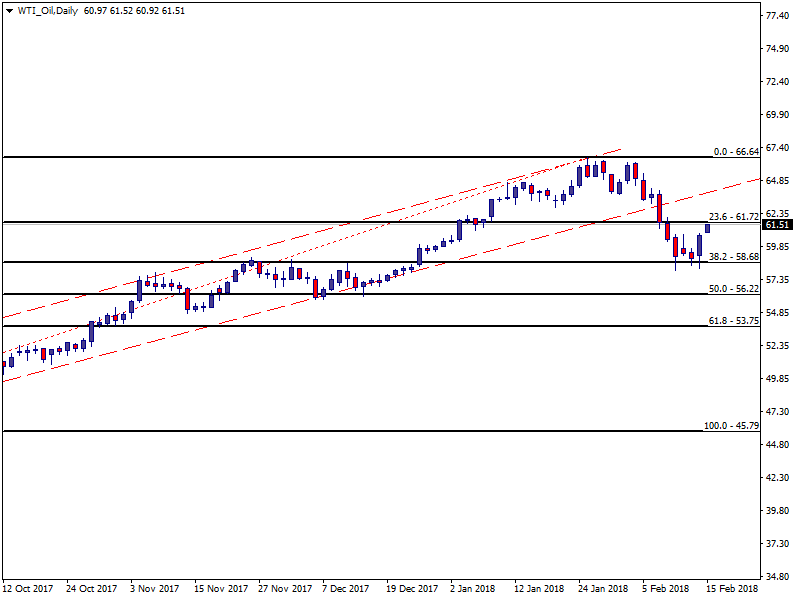Click 34.80 on the price axis
The height and width of the screenshot is (600, 800).
tap(778, 577)
